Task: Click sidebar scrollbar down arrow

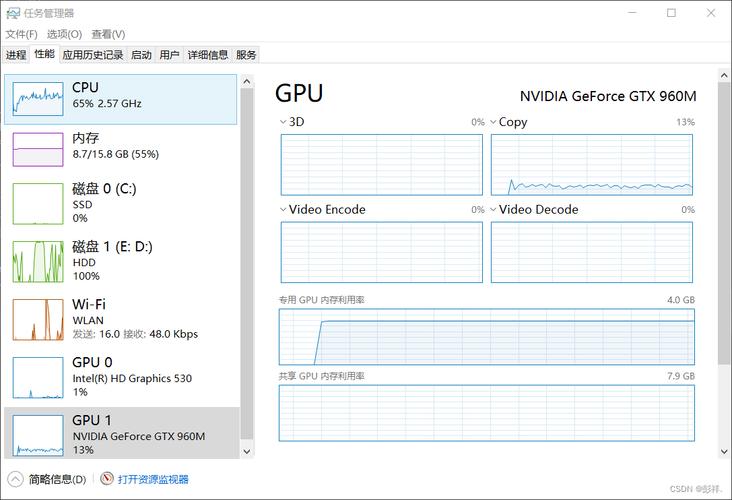Action: click(x=247, y=451)
